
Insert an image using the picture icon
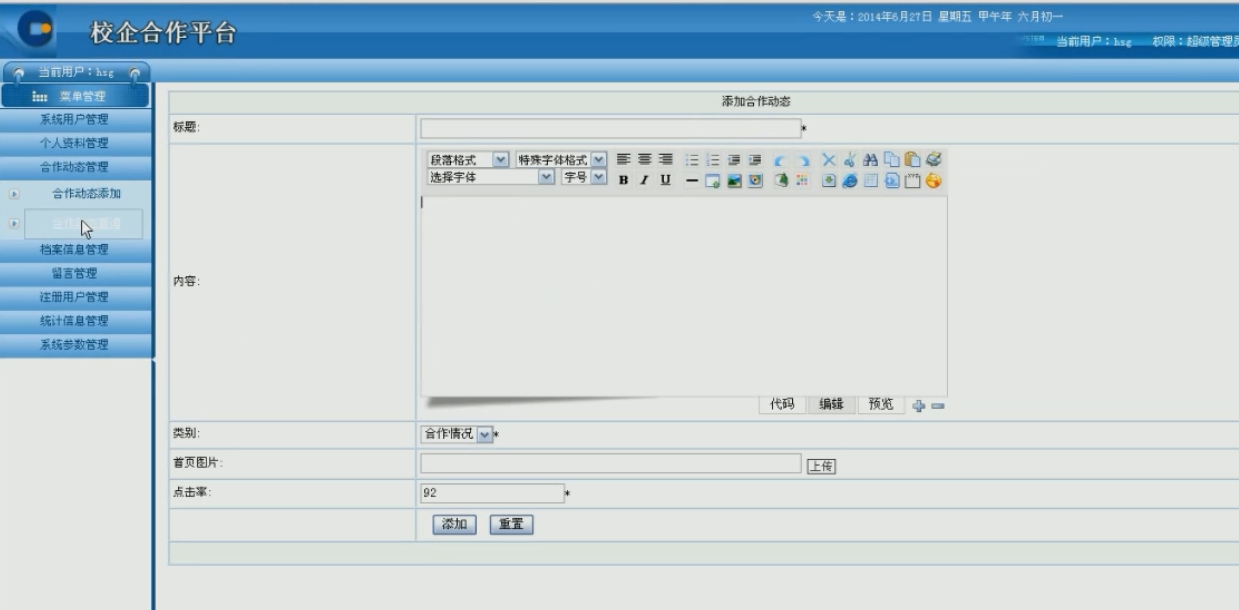point(733,181)
